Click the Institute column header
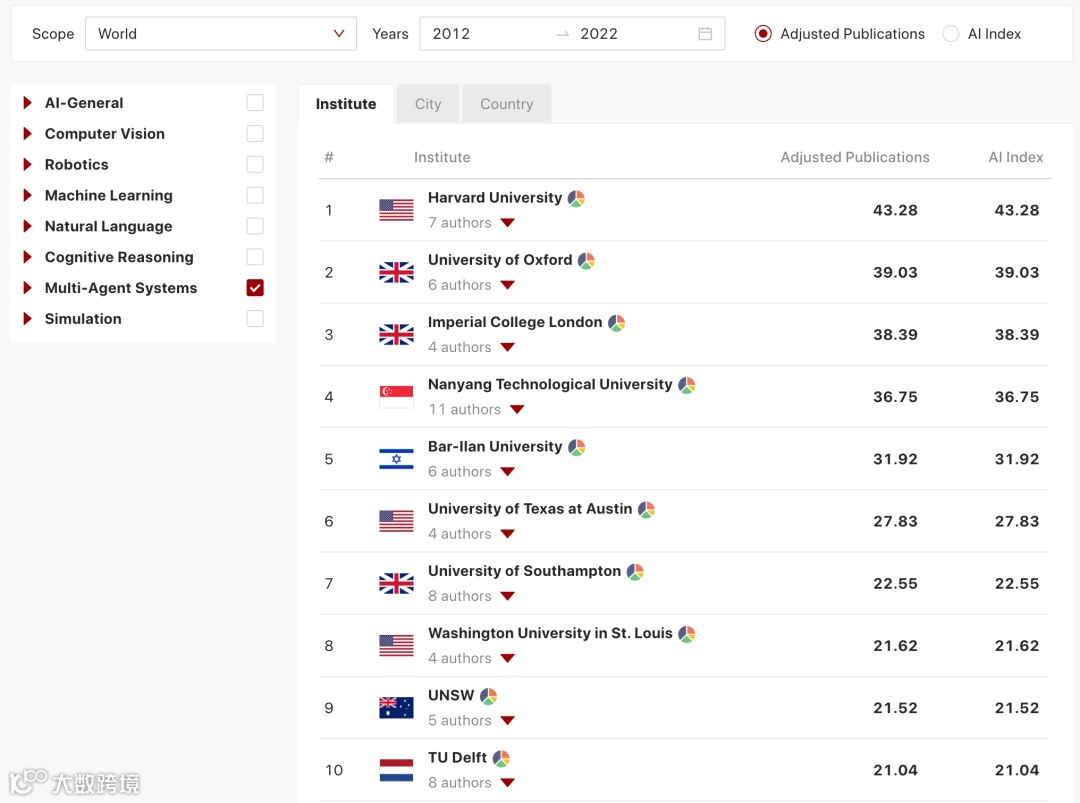Viewport: 1080px width, 803px height. (442, 157)
